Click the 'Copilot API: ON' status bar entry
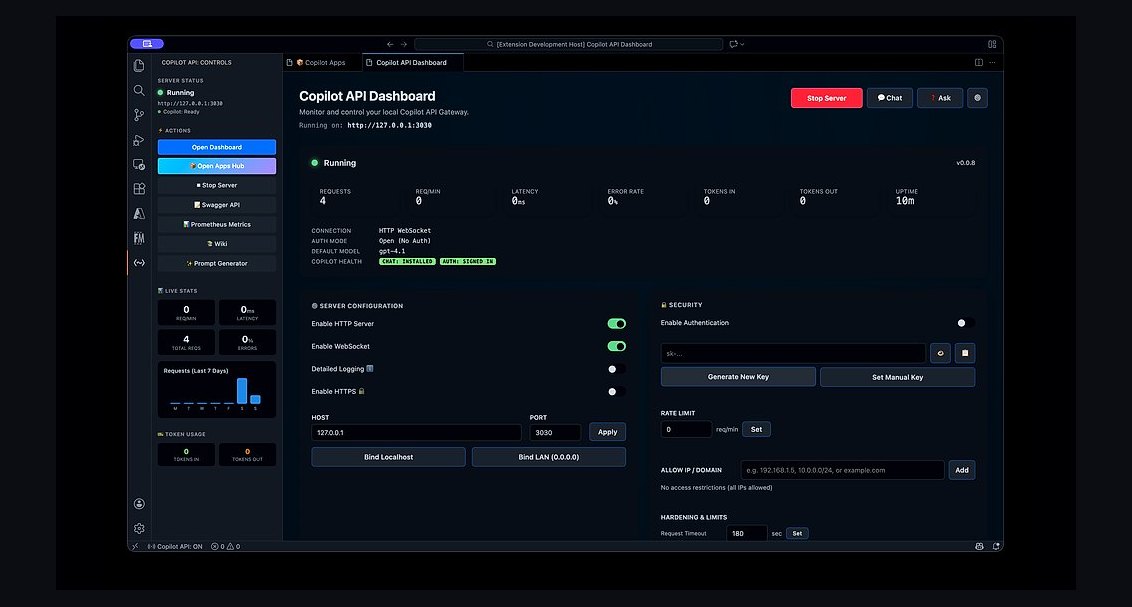1132x607 pixels. (175, 547)
